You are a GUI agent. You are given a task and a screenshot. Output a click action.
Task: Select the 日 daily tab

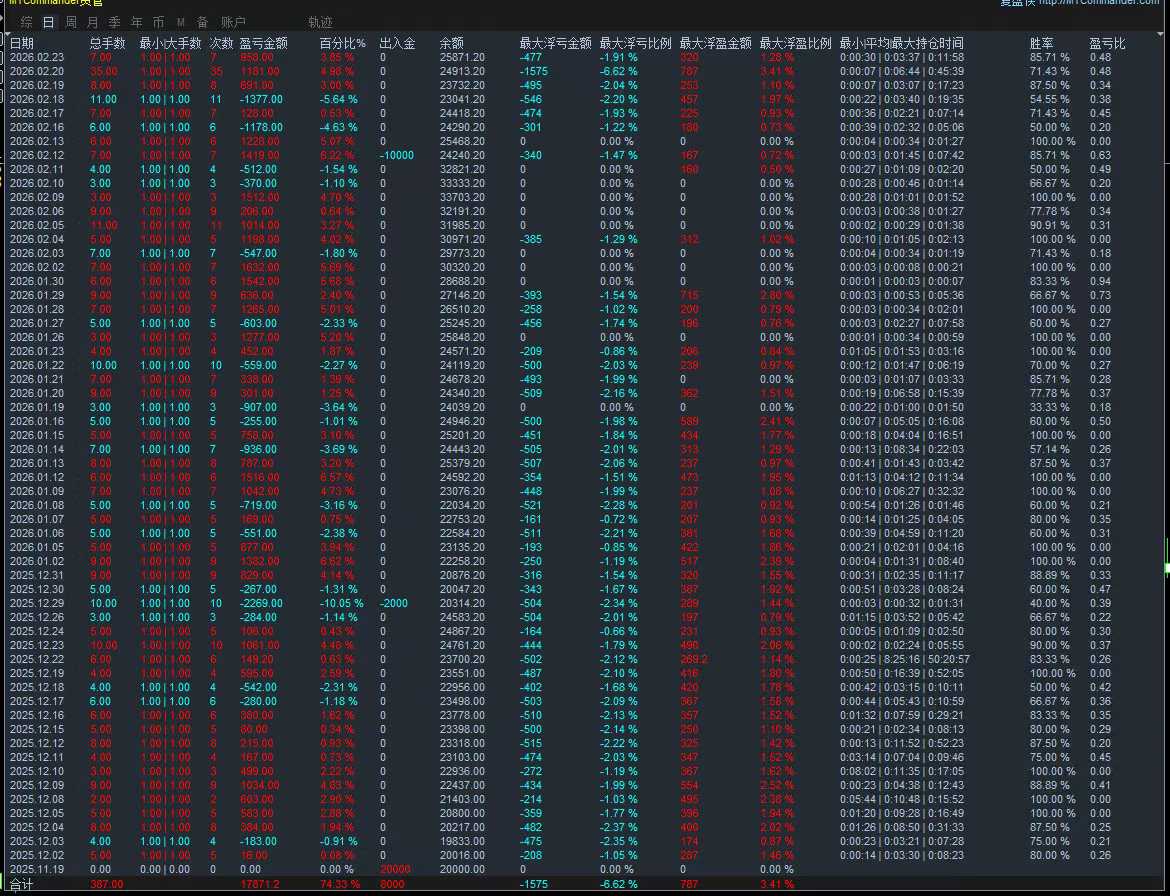(49, 22)
